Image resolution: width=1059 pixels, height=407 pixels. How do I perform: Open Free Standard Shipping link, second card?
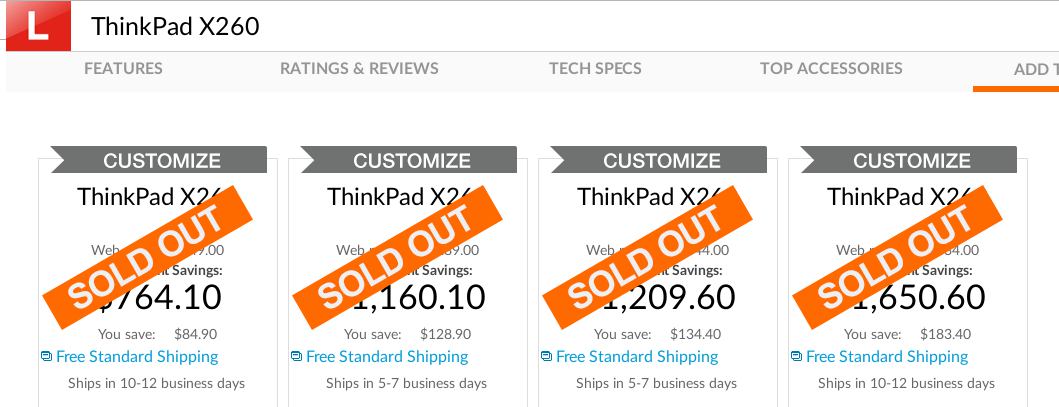pyautogui.click(x=387, y=357)
